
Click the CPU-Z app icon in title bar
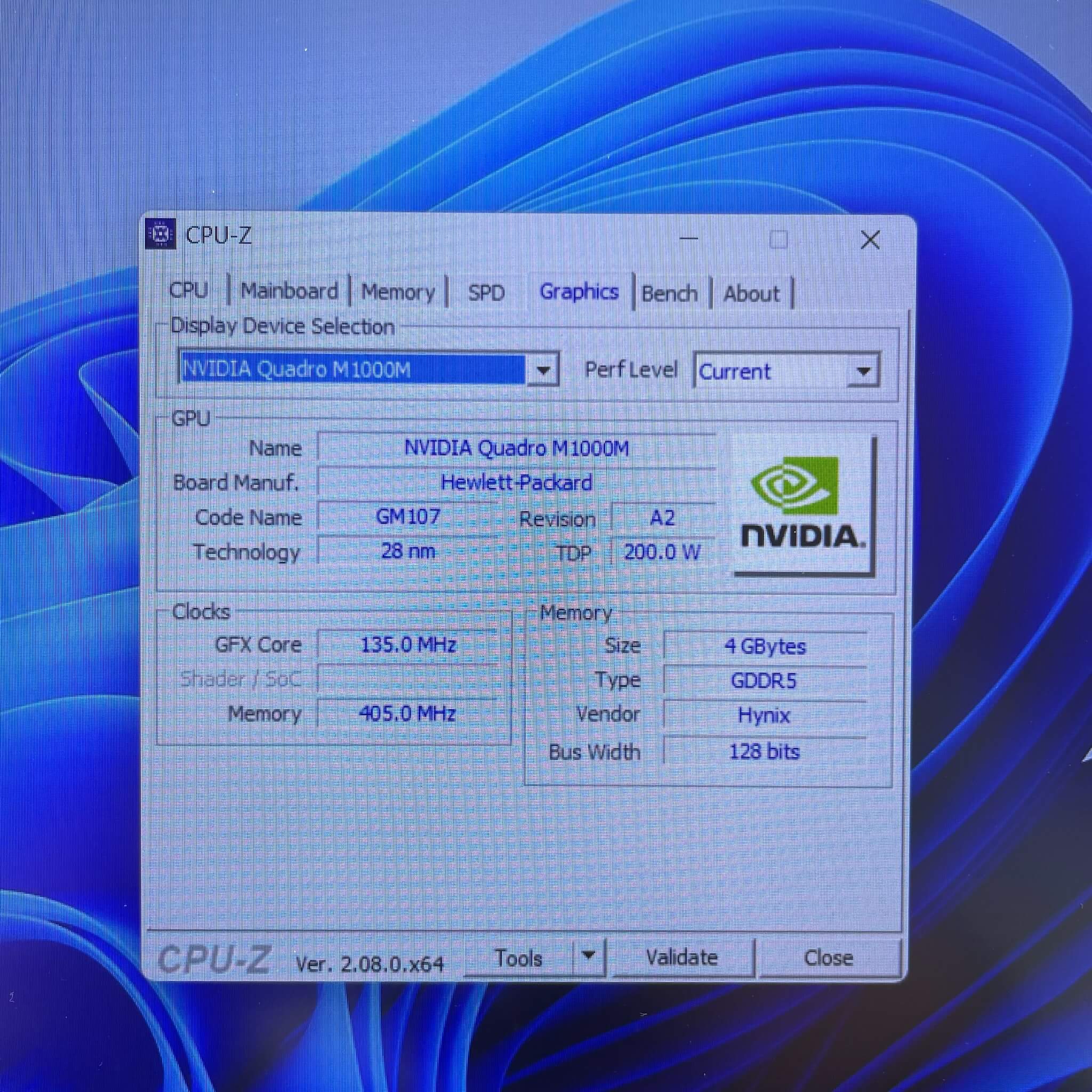tap(161, 234)
